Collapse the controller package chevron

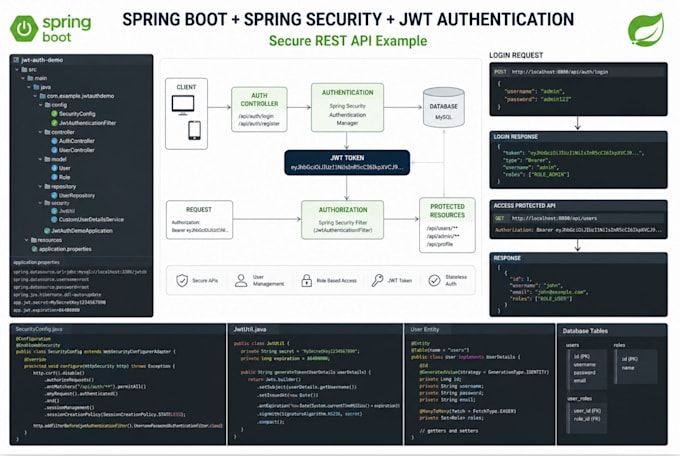[41, 132]
